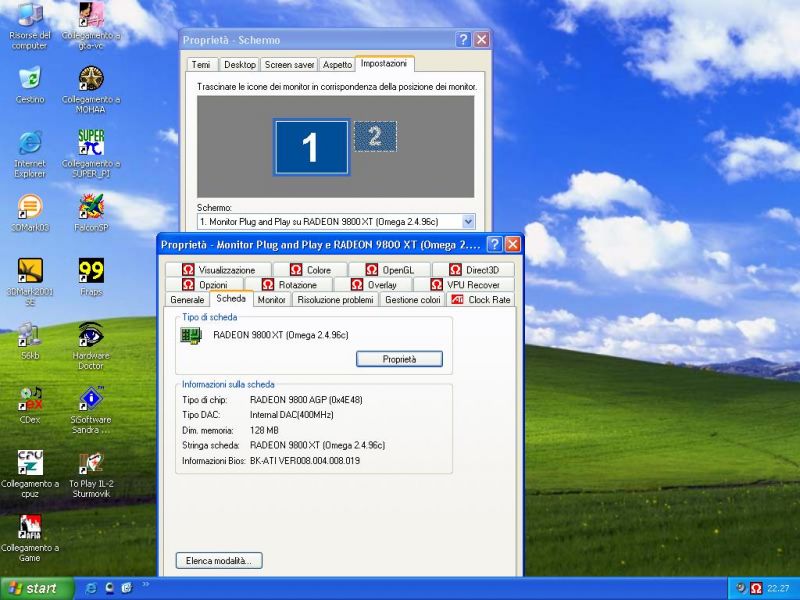Click the help button in Proprietà - Schermo
800x600 pixels.
pyautogui.click(x=463, y=40)
